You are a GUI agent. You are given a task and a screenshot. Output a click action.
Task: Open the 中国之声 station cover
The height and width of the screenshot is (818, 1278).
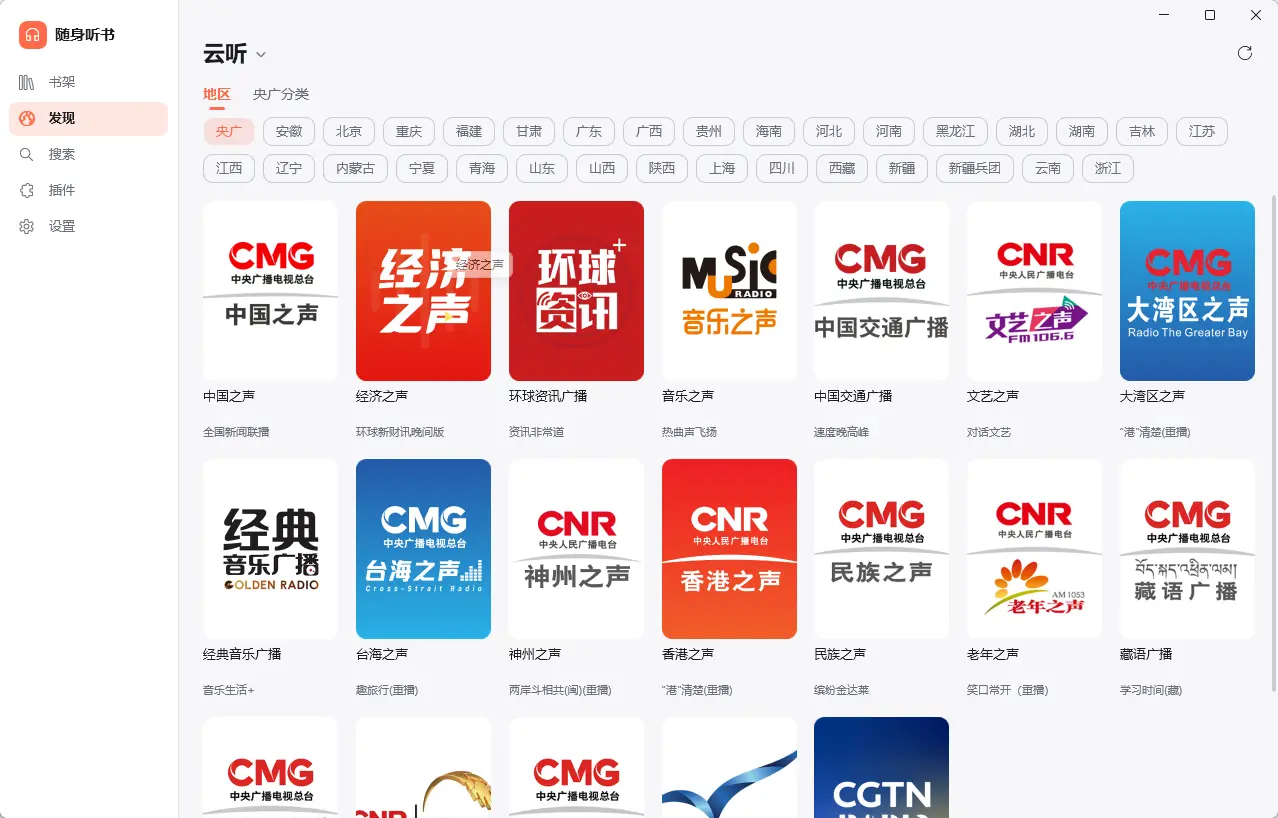[270, 291]
